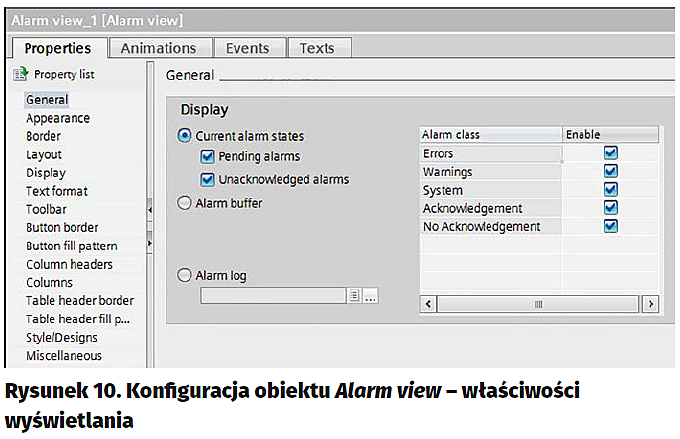
Task: Disable the No Acknowledgement class checkbox
Action: point(610,226)
